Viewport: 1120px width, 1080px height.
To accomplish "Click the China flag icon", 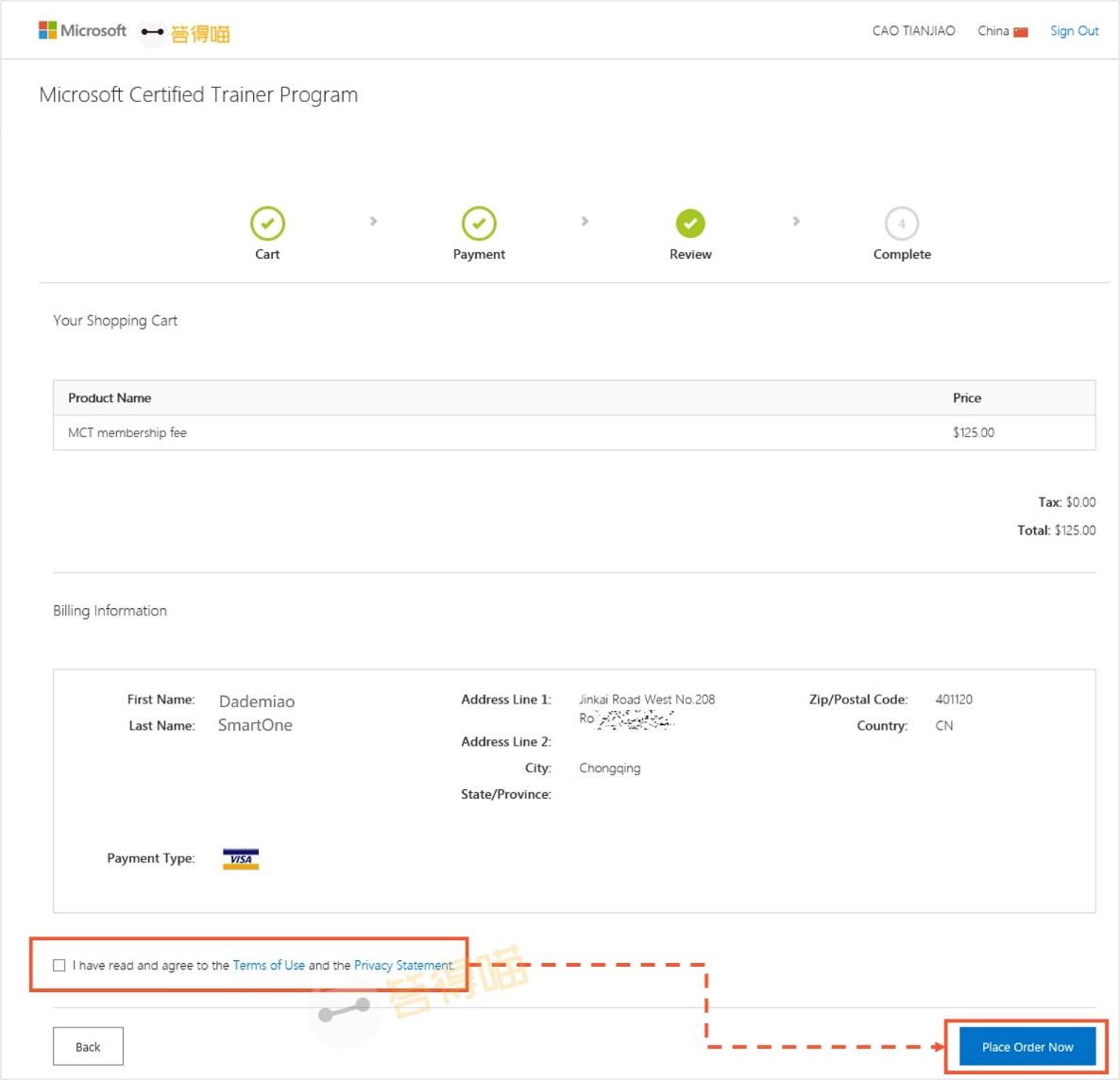I will click(x=1021, y=32).
